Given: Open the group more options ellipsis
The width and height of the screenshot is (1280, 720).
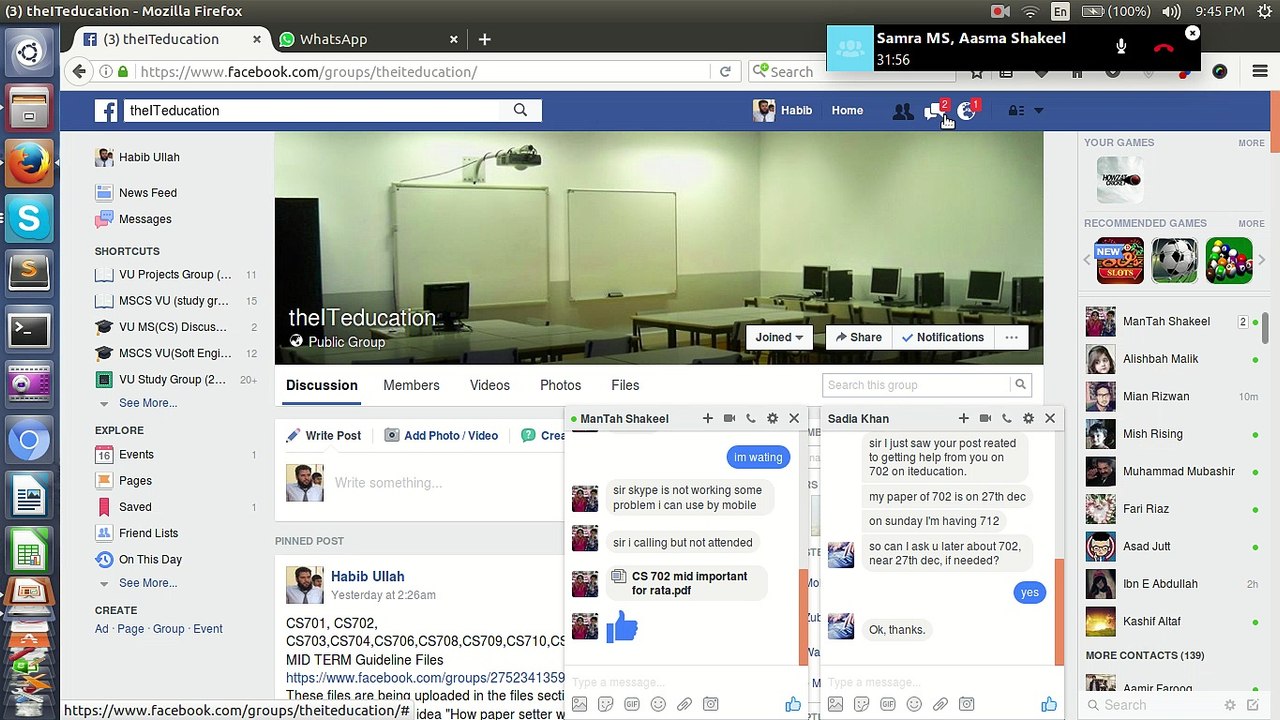Looking at the screenshot, I should click(x=1012, y=337).
